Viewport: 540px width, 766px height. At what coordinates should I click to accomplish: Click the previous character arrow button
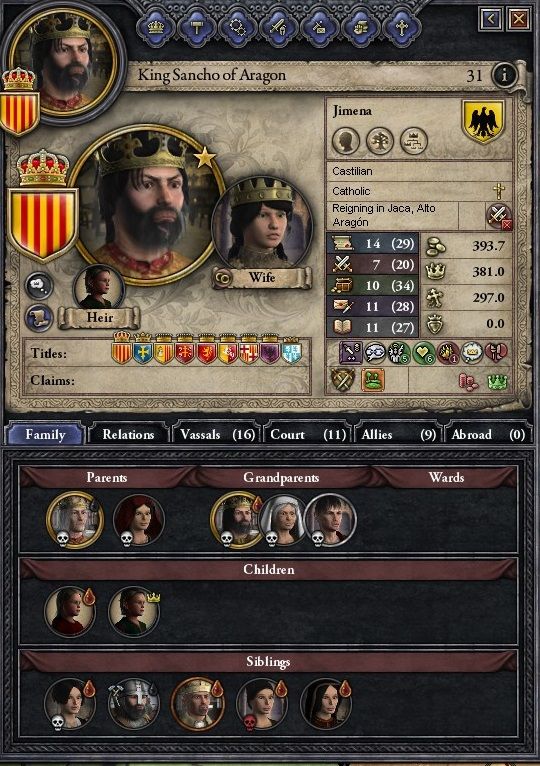point(491,19)
